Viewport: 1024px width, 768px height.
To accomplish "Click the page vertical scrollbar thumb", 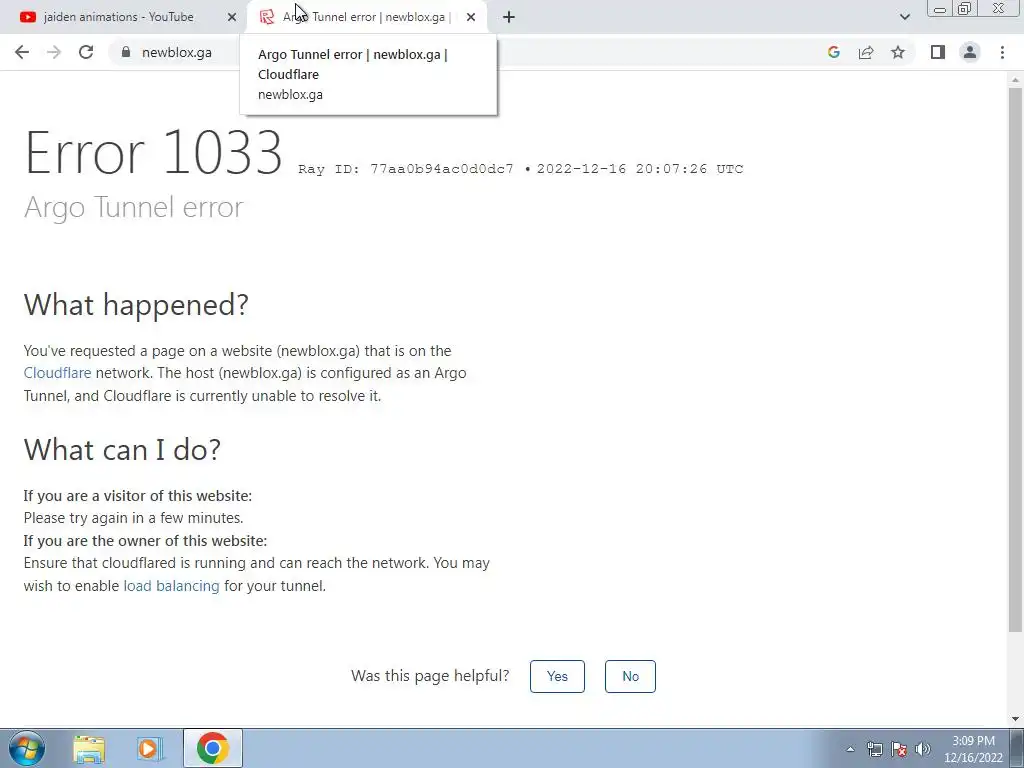I will pyautogui.click(x=1015, y=359).
